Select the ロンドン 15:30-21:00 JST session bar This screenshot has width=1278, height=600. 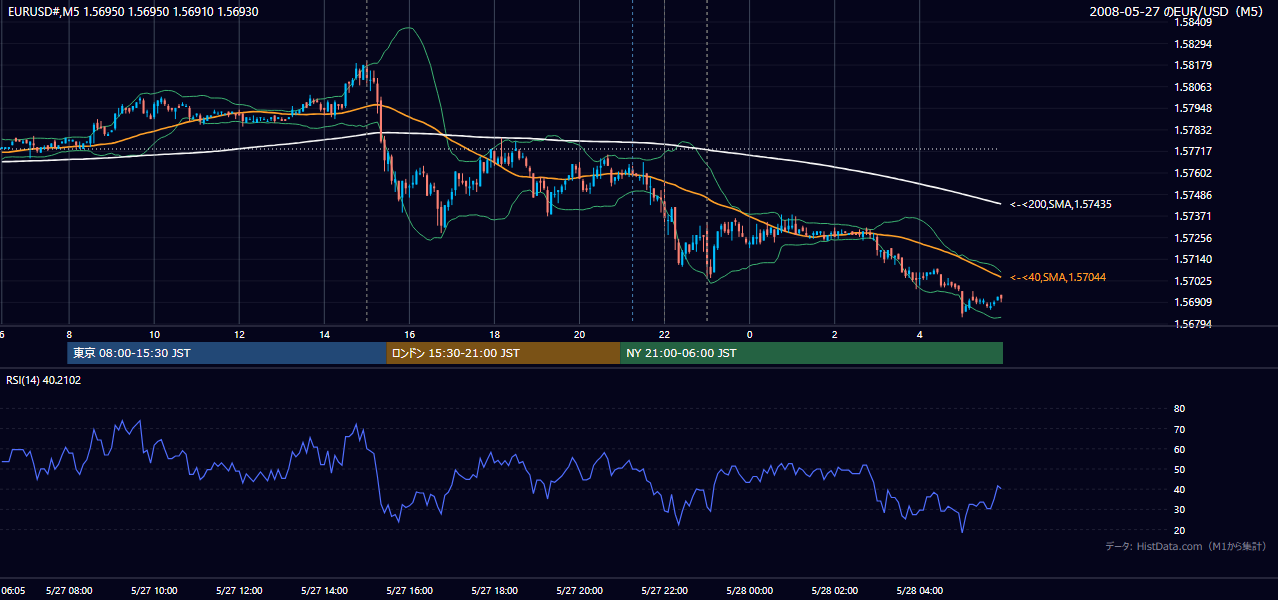pos(503,353)
